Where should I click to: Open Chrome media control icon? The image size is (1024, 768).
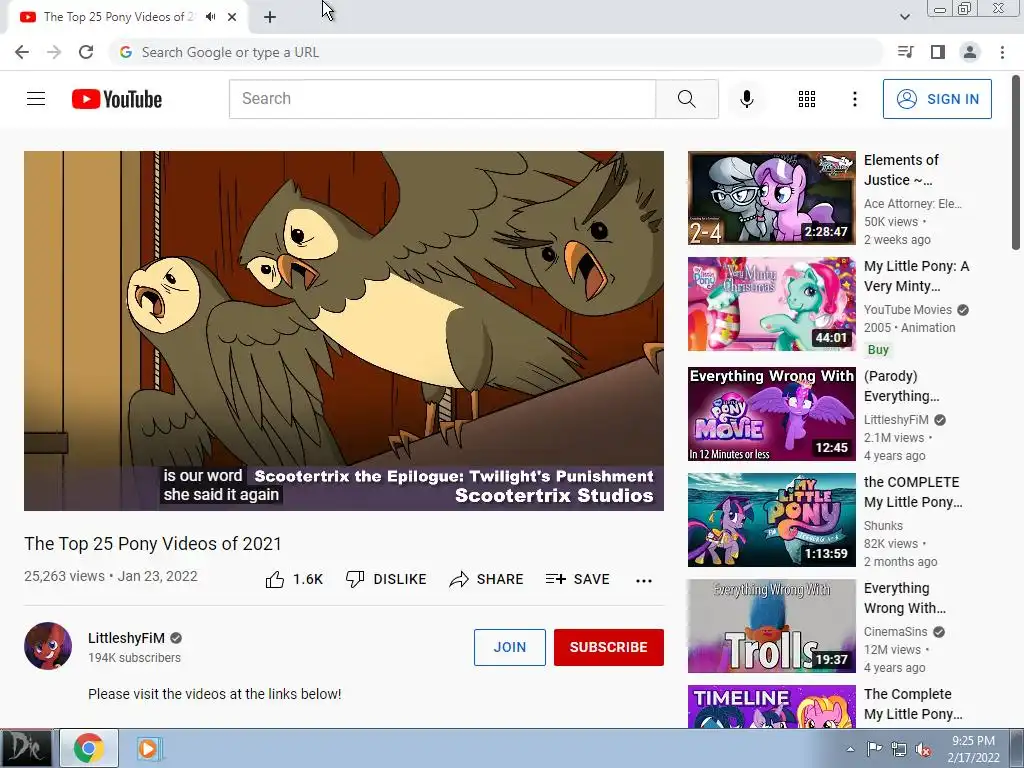click(x=906, y=52)
